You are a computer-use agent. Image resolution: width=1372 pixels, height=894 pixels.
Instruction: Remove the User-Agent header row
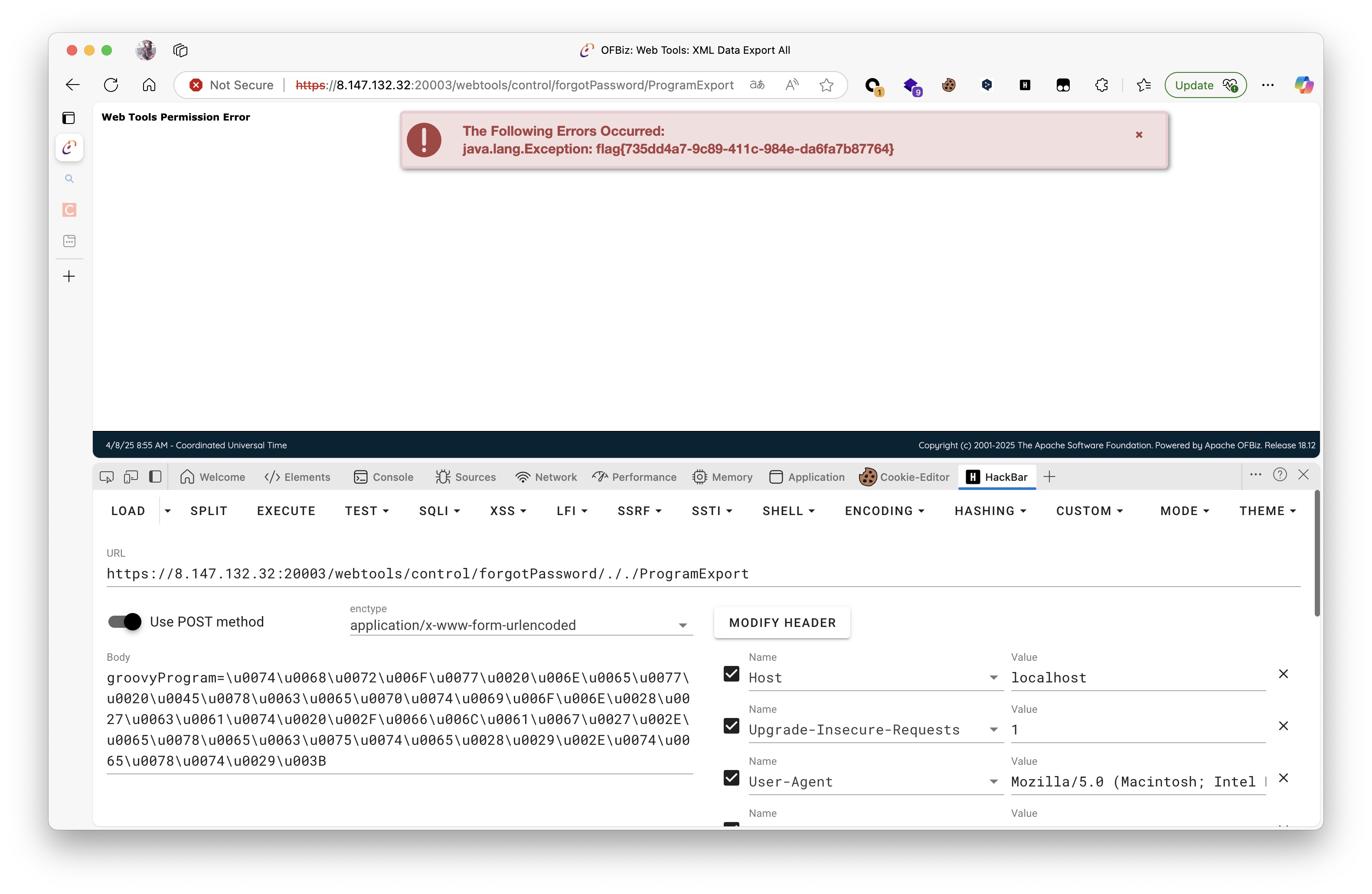point(1283,777)
